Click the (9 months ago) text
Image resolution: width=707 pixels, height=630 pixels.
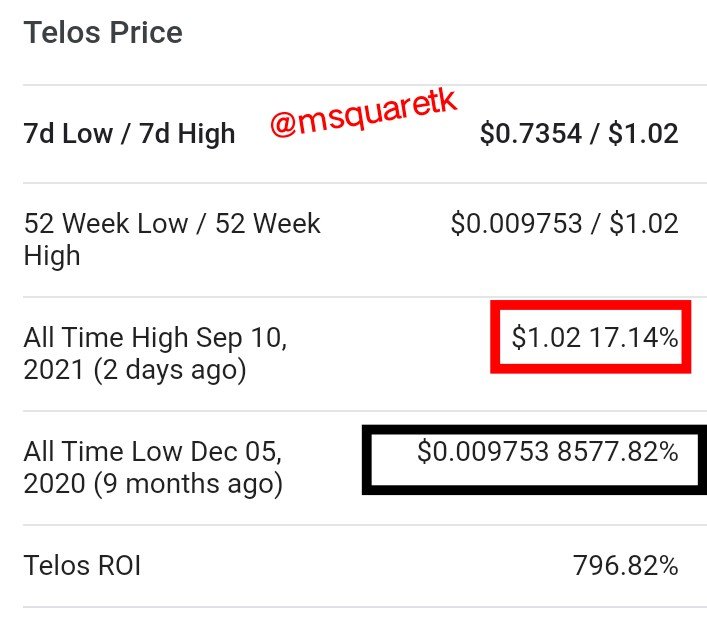click(x=188, y=484)
